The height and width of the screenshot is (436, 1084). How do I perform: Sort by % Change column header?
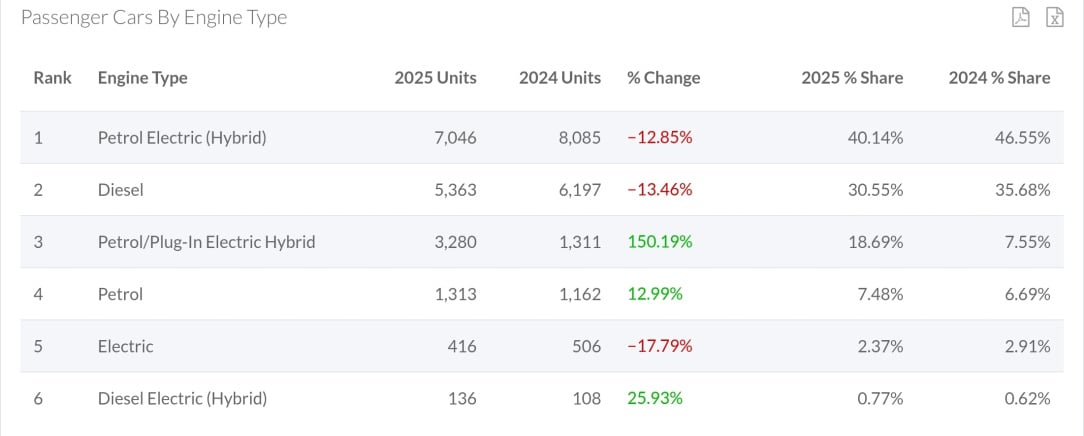(664, 78)
